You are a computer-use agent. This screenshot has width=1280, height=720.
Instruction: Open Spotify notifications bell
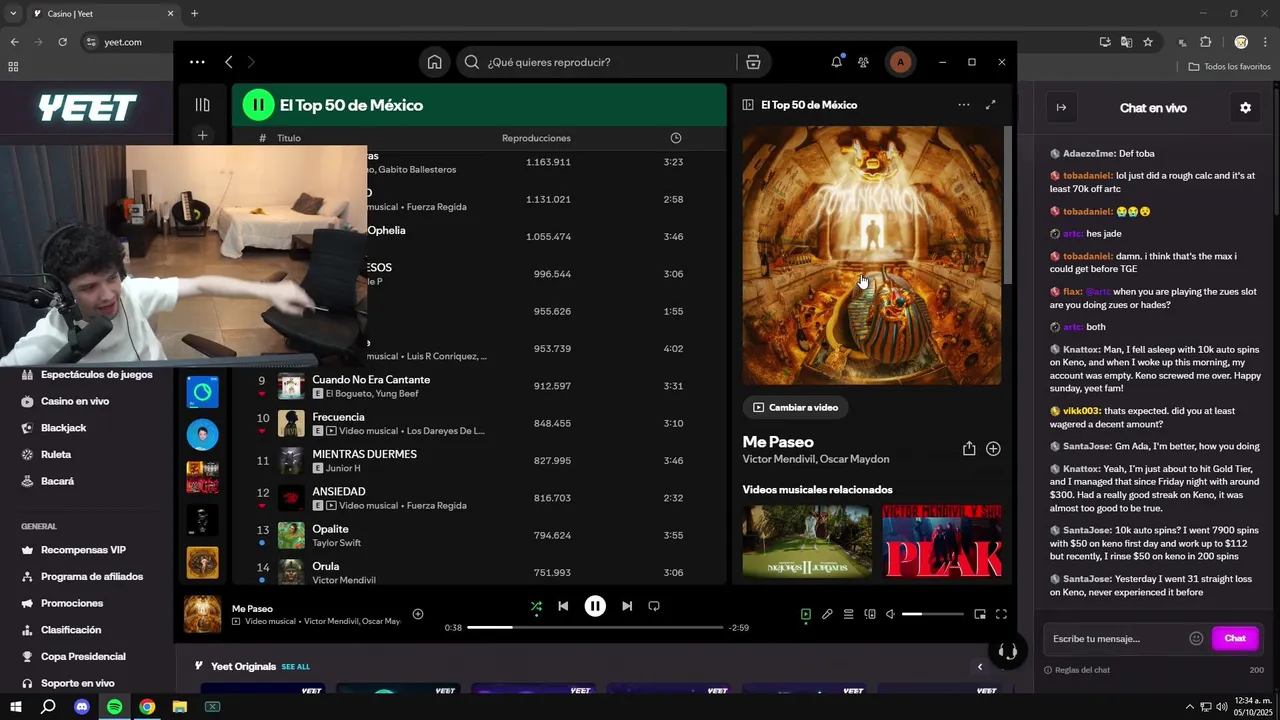[x=836, y=62]
